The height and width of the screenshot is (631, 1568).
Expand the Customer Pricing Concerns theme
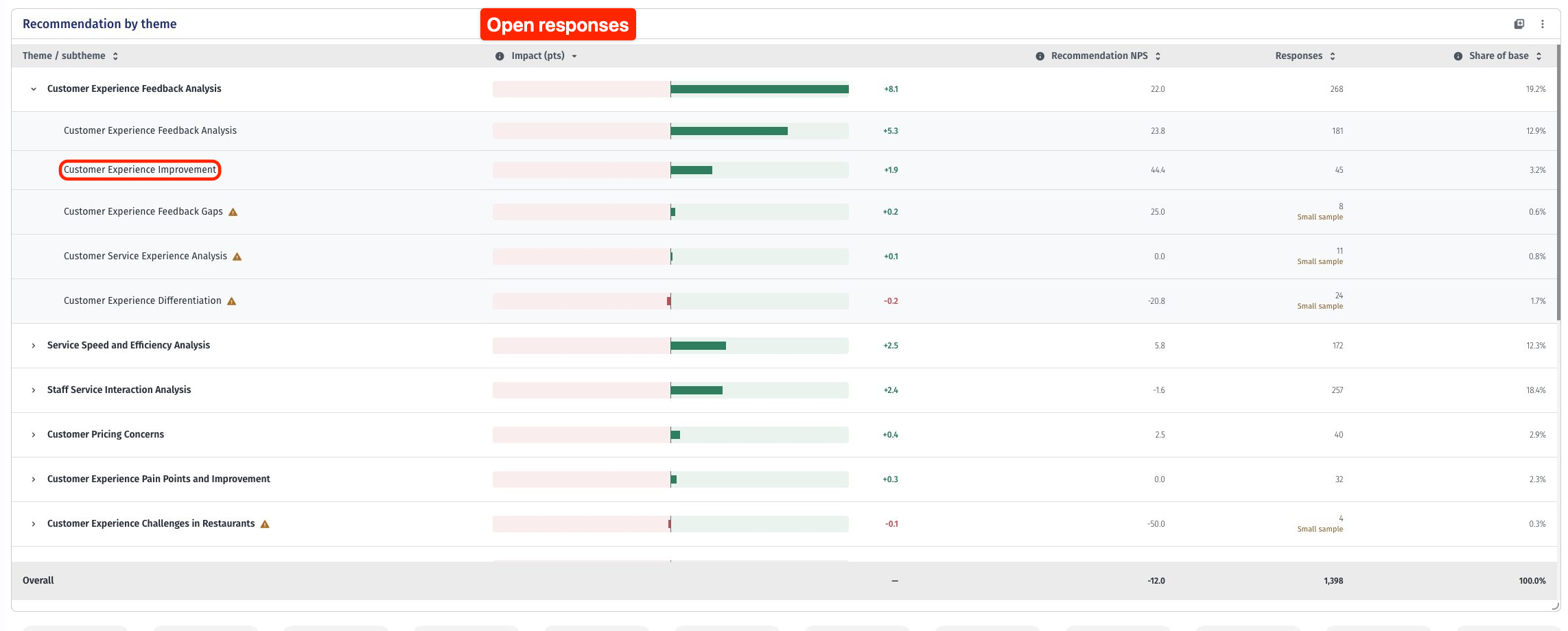(34, 435)
